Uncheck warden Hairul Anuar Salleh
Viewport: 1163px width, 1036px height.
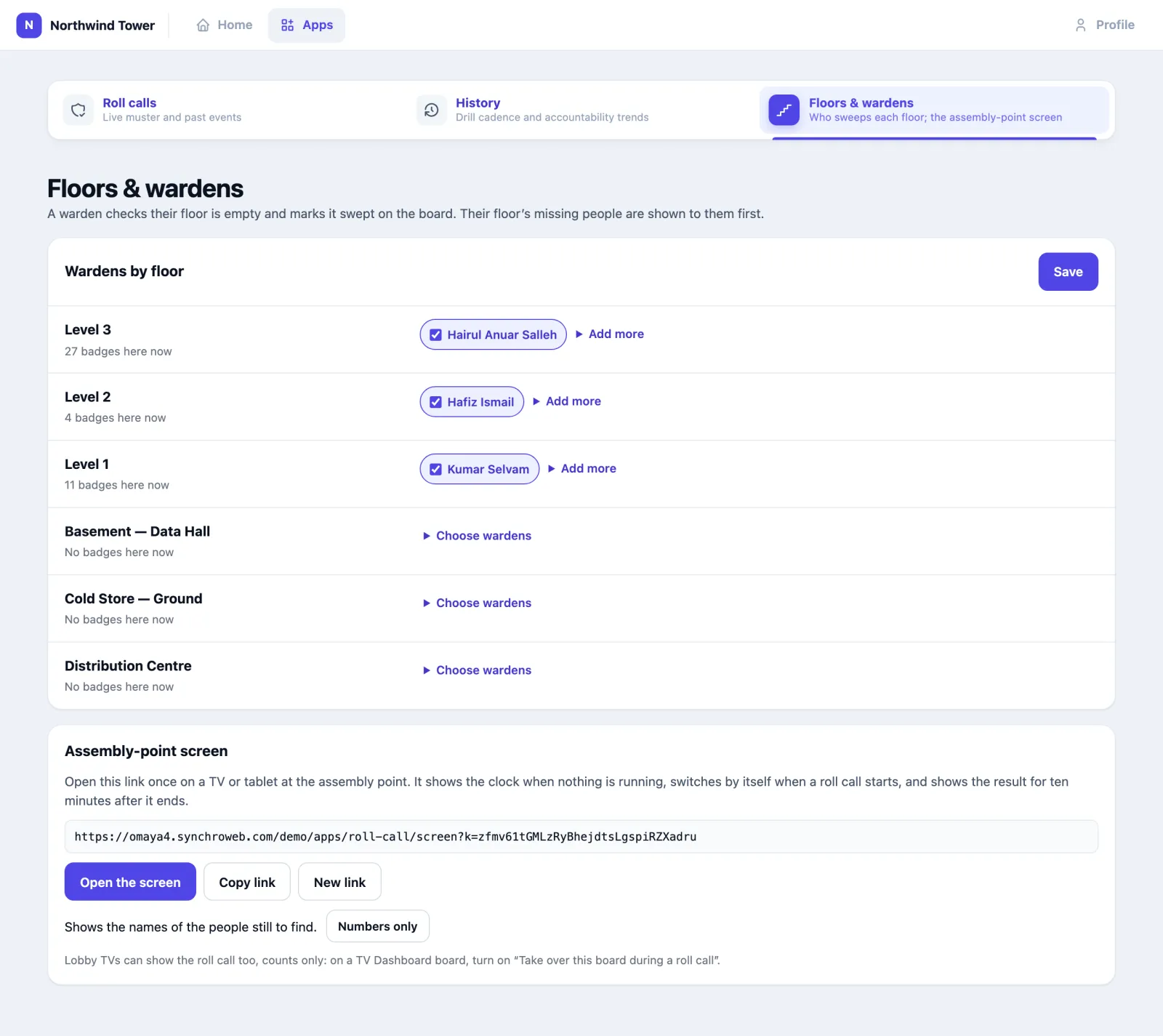(x=436, y=335)
